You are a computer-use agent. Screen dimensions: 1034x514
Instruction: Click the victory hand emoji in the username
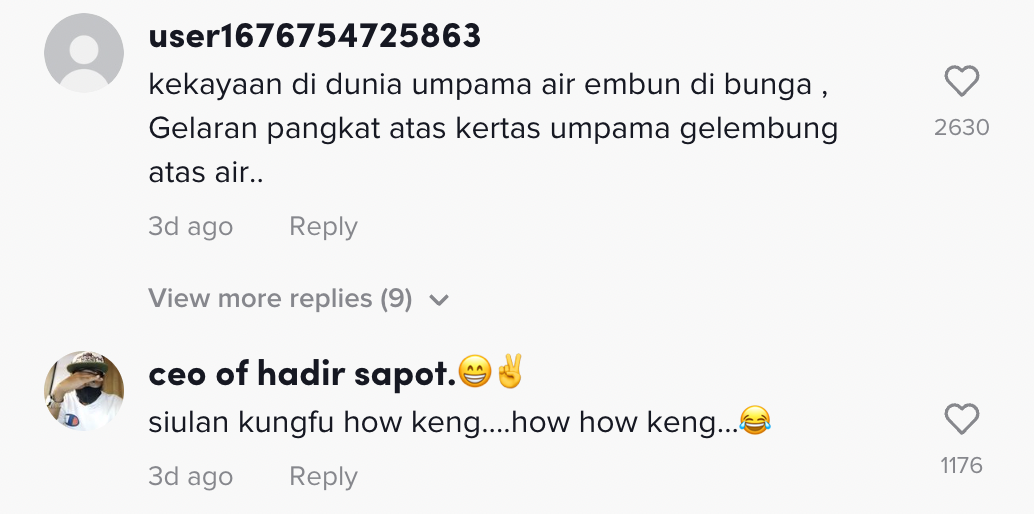point(508,373)
